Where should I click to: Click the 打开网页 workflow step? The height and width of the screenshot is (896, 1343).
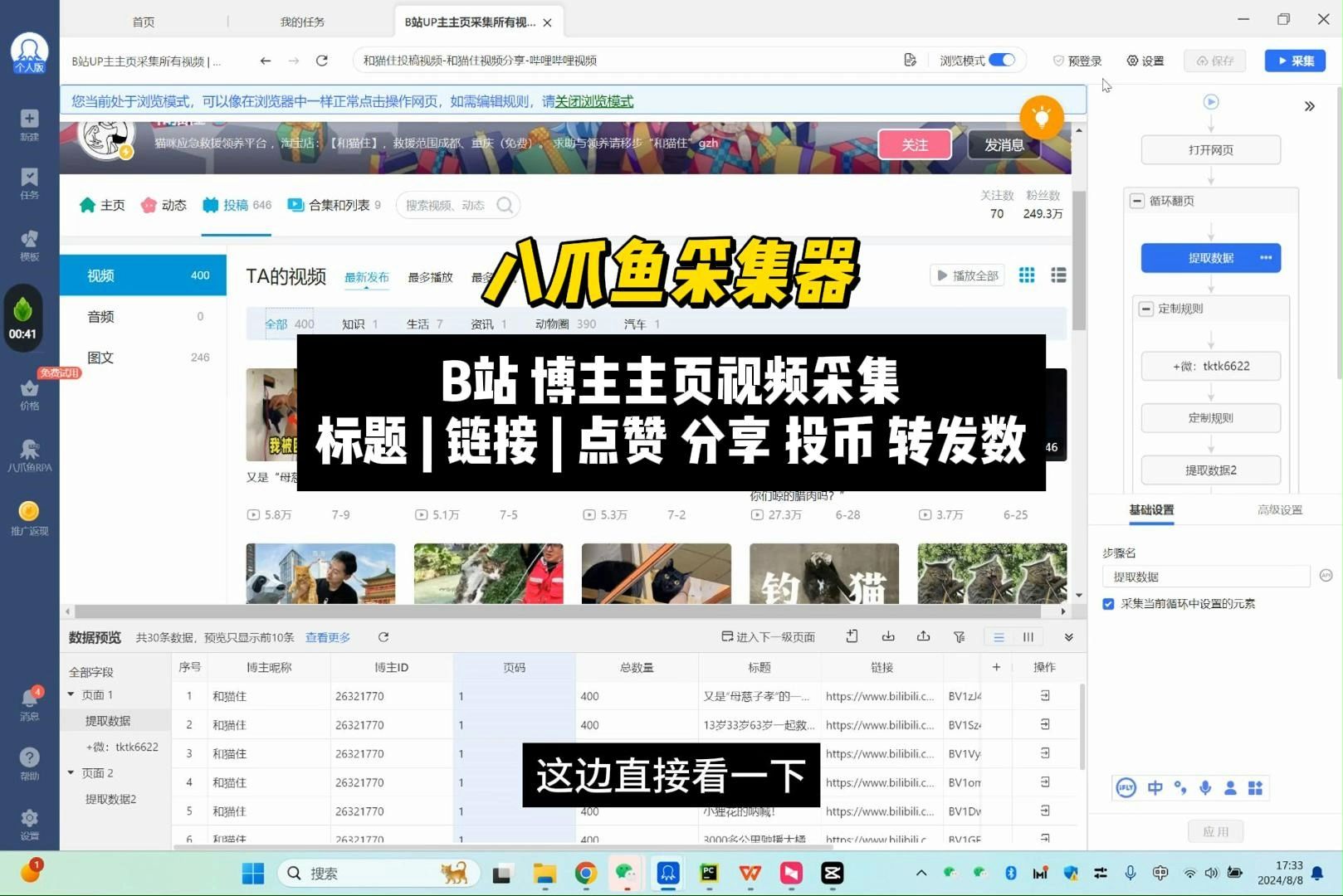pyautogui.click(x=1210, y=150)
